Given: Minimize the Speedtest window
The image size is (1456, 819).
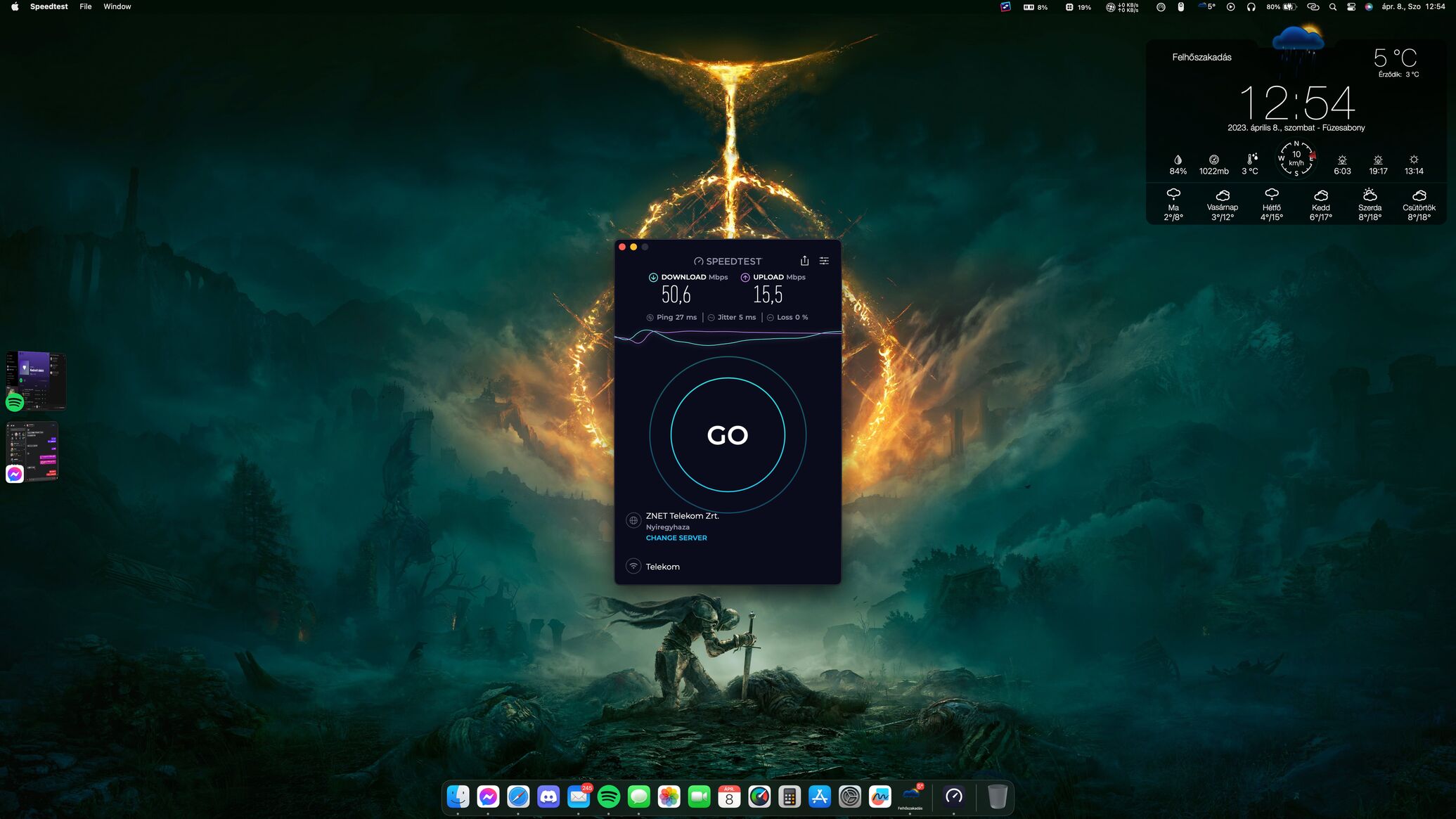Looking at the screenshot, I should point(633,247).
